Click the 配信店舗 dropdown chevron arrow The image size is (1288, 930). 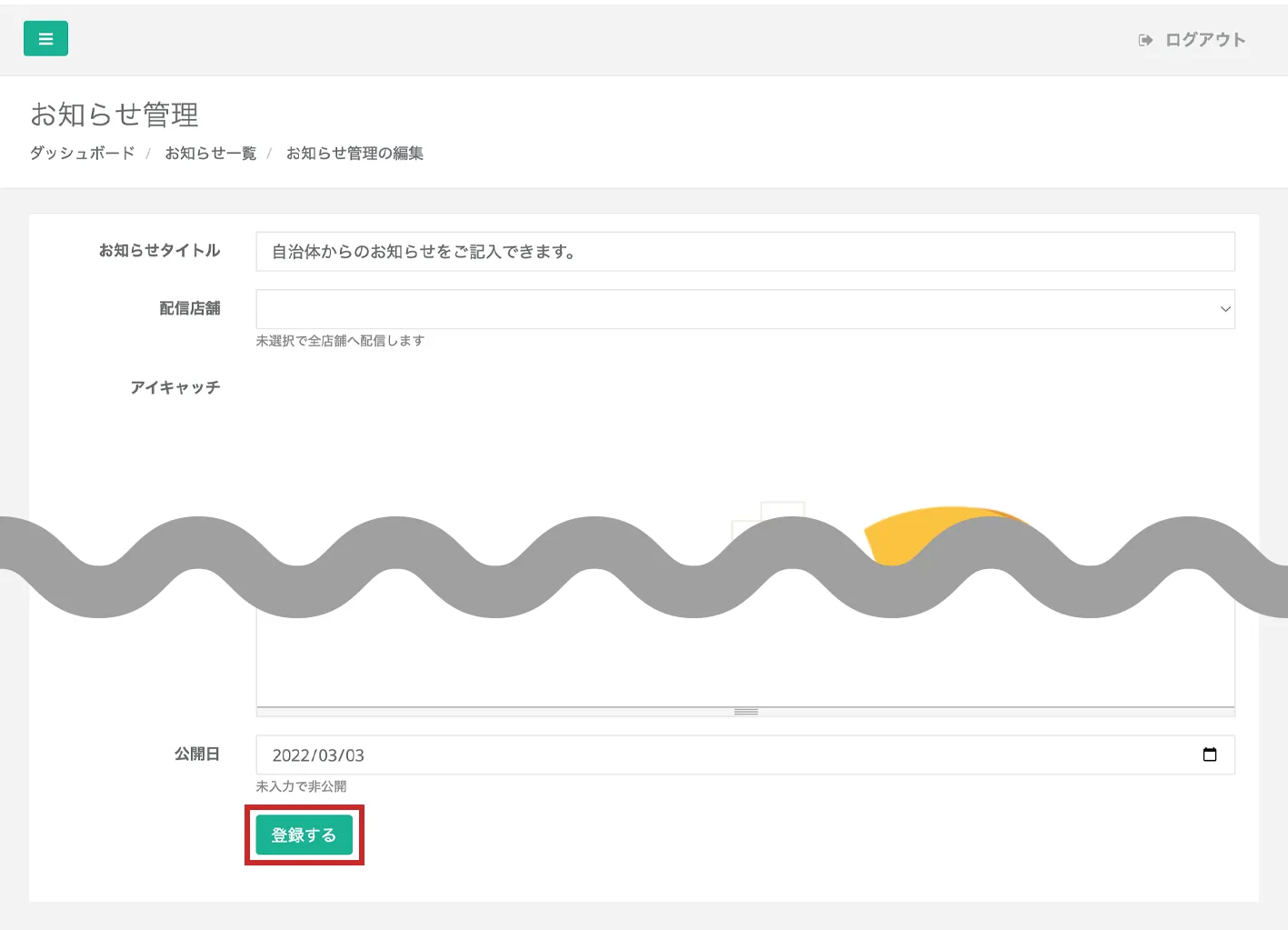tap(1224, 309)
